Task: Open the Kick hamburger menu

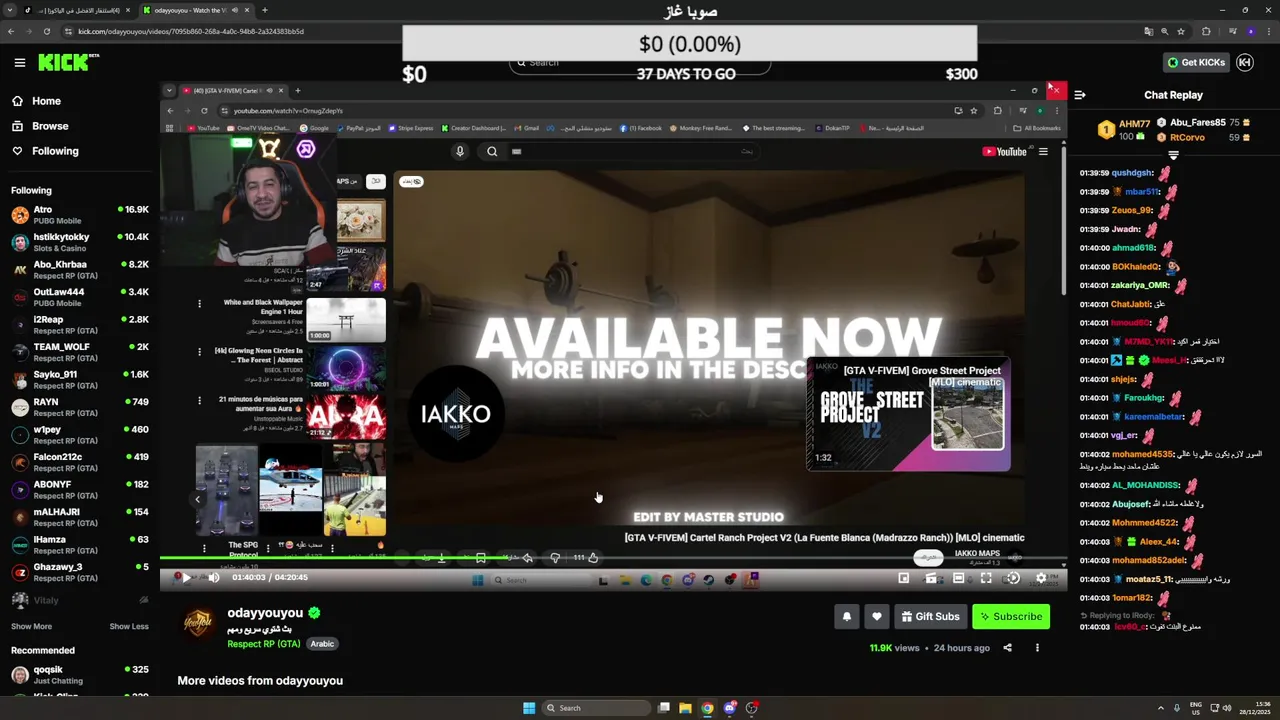Action: 19,62
